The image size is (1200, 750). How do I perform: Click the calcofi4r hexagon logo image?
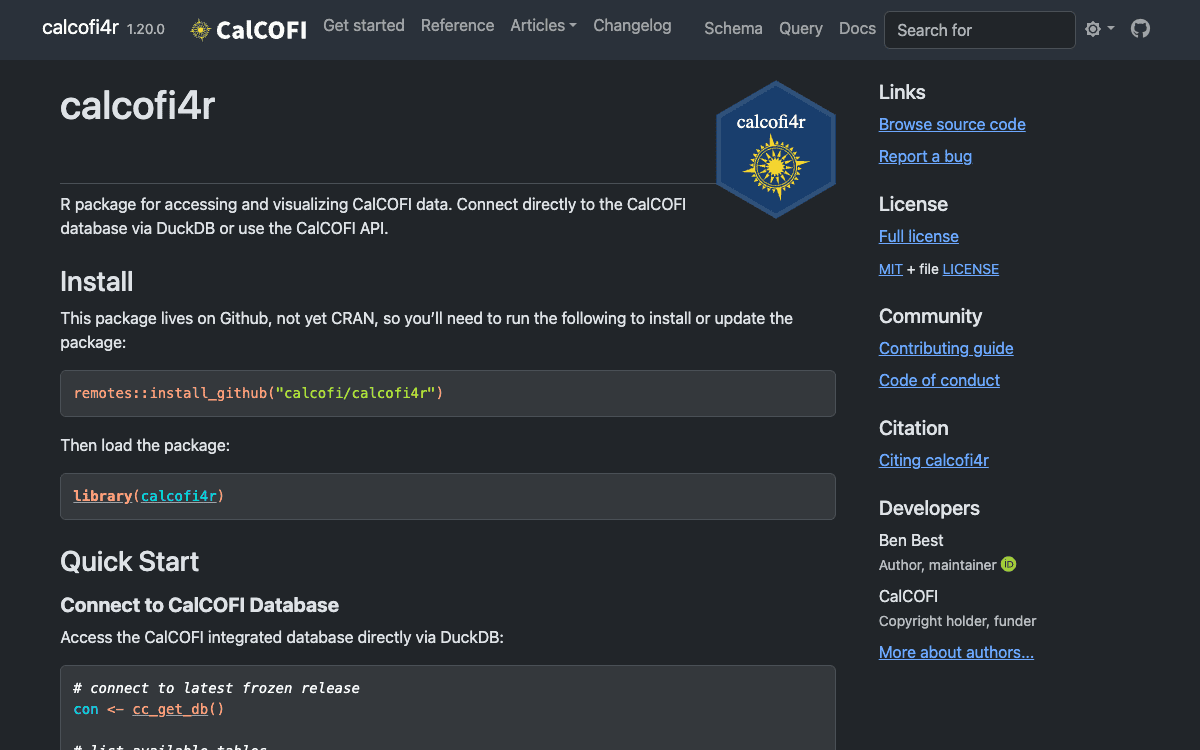point(776,149)
